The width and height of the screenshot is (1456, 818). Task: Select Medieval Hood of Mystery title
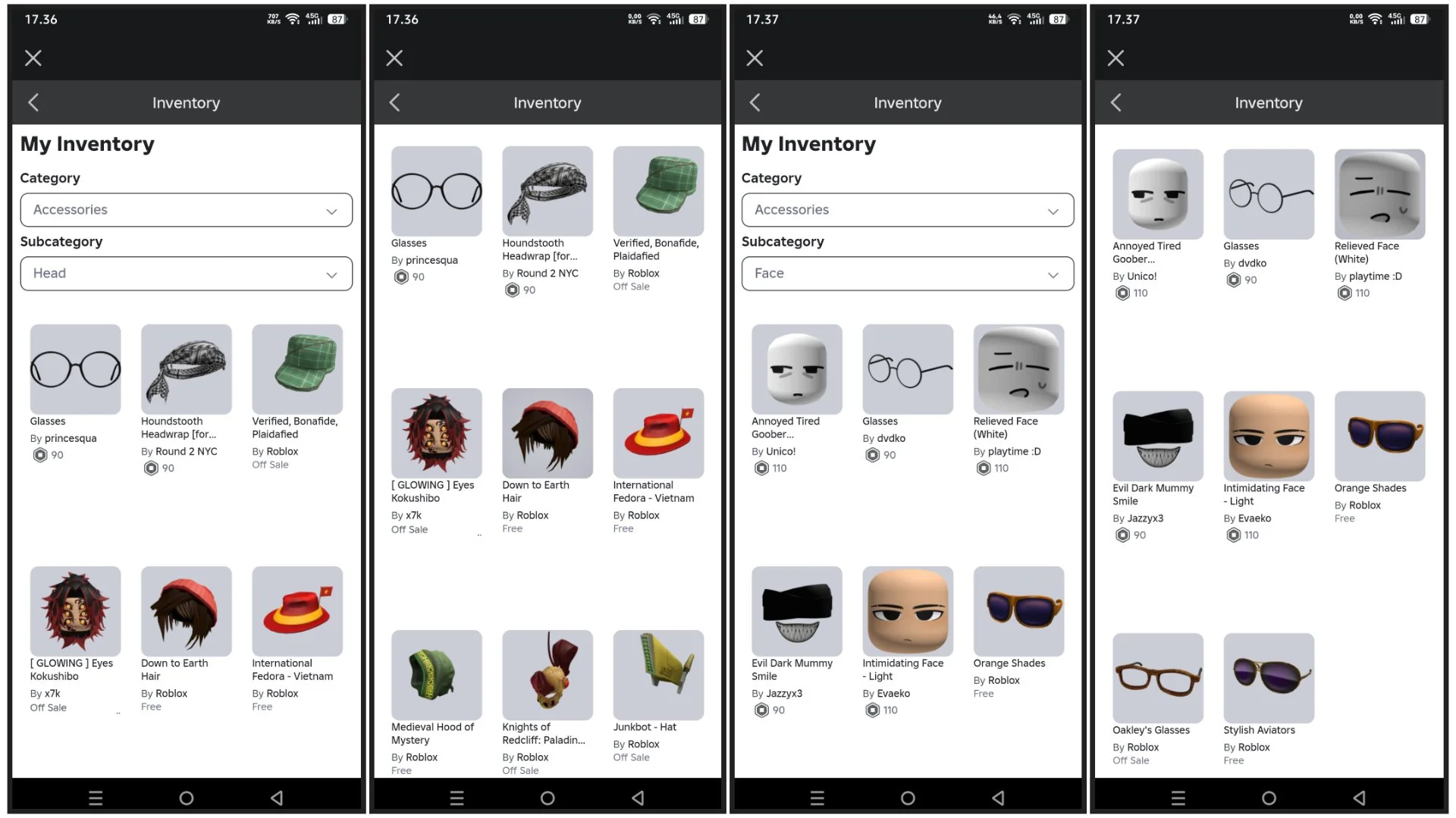click(x=433, y=734)
